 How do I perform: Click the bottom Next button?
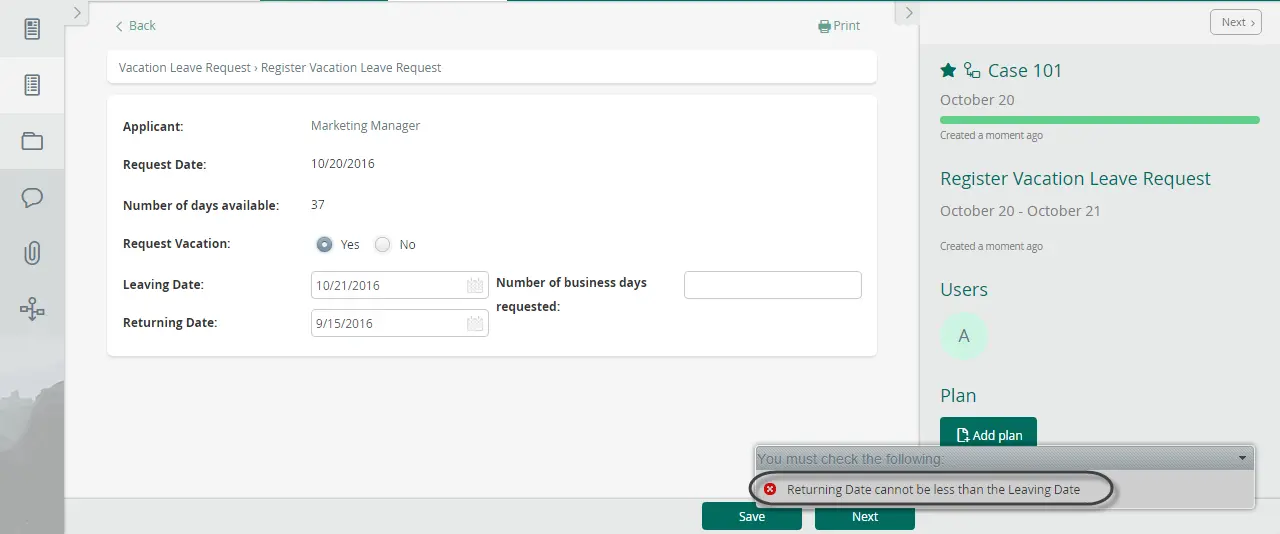click(x=865, y=517)
